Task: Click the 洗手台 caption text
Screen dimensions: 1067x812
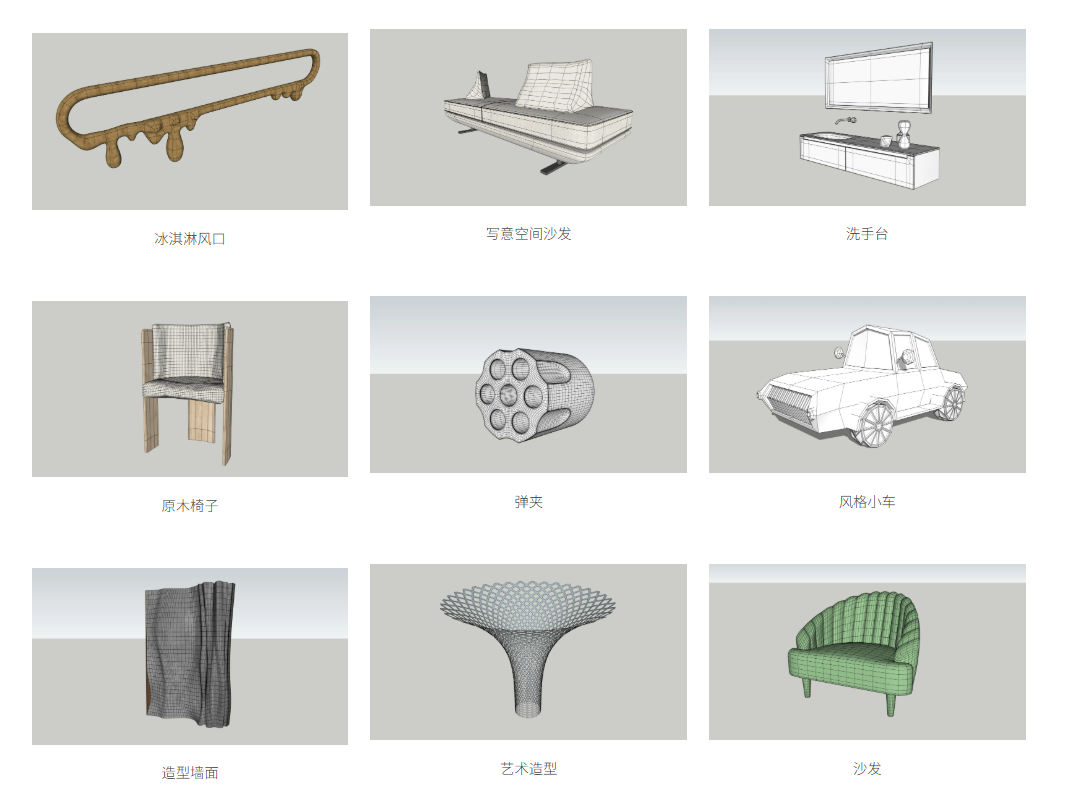Action: 866,234
